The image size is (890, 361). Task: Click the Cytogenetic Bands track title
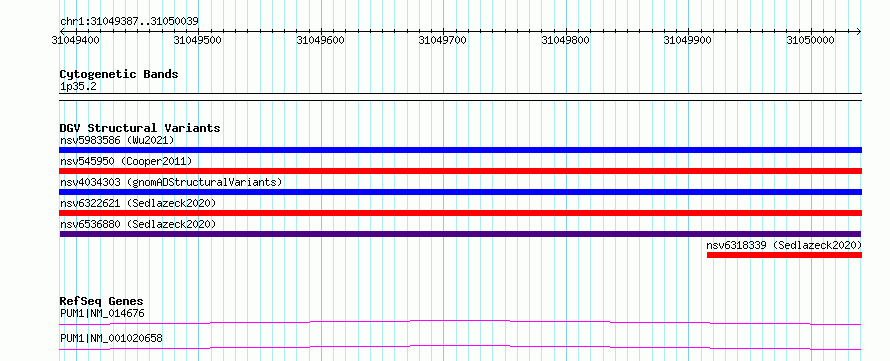(119, 74)
